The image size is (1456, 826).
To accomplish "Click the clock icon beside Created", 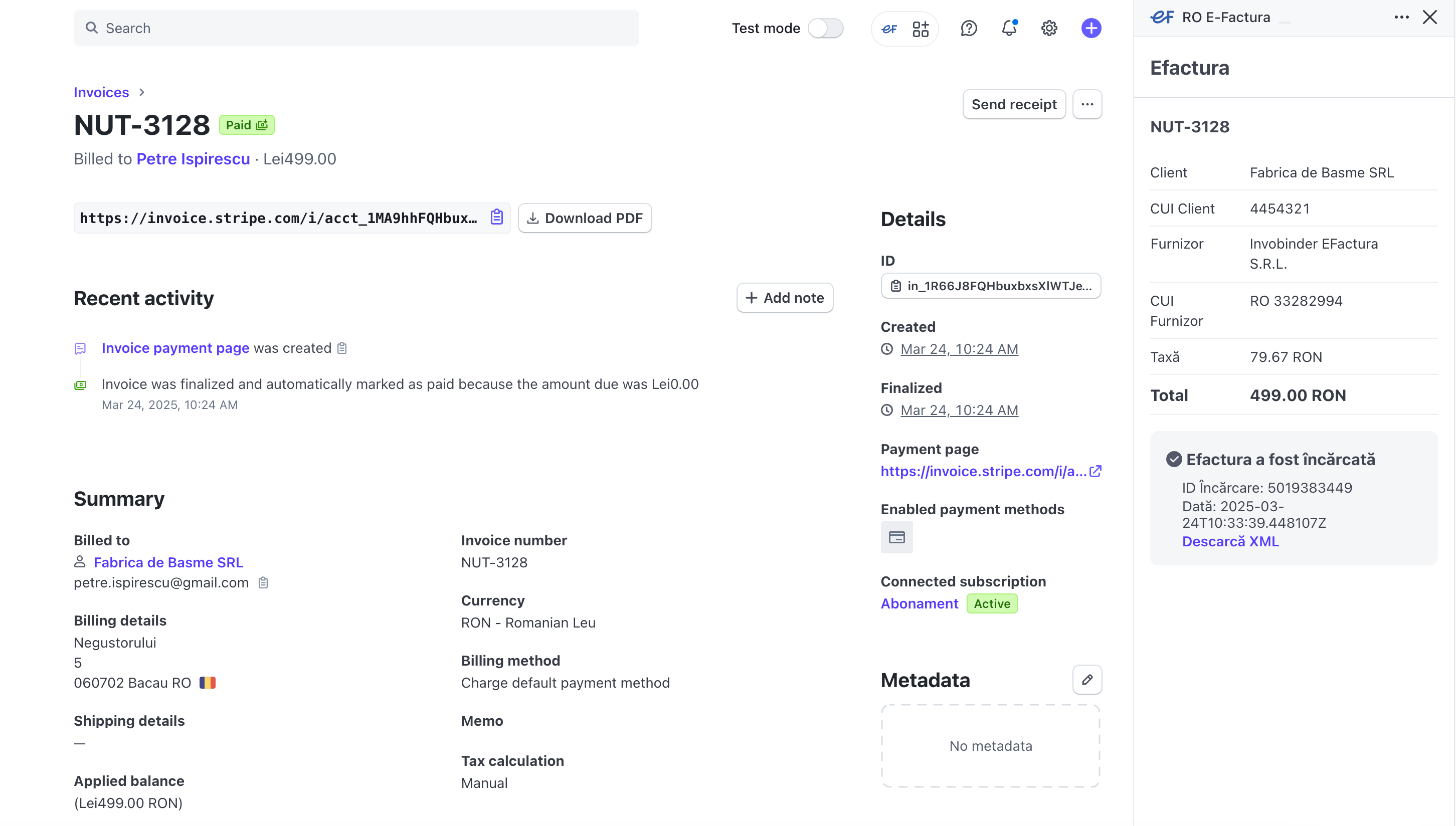I will click(887, 349).
